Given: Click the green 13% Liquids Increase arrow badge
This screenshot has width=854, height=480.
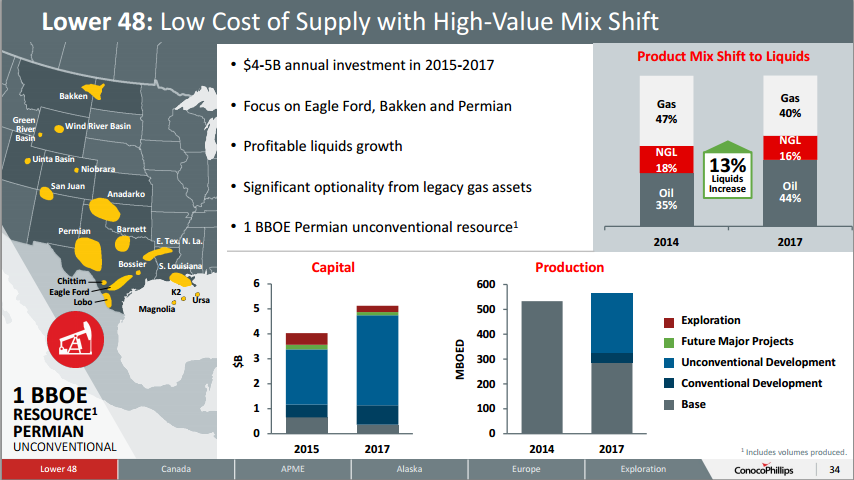Looking at the screenshot, I should [x=727, y=169].
